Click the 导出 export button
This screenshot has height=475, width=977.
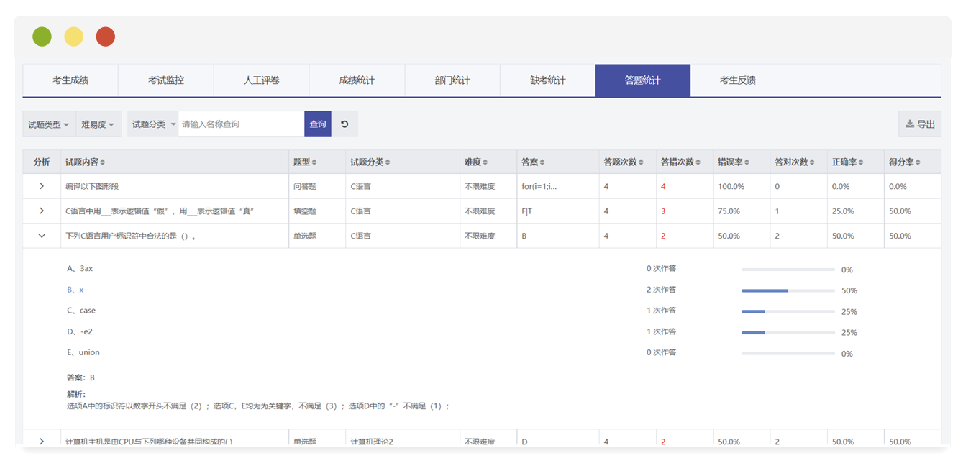coord(919,124)
